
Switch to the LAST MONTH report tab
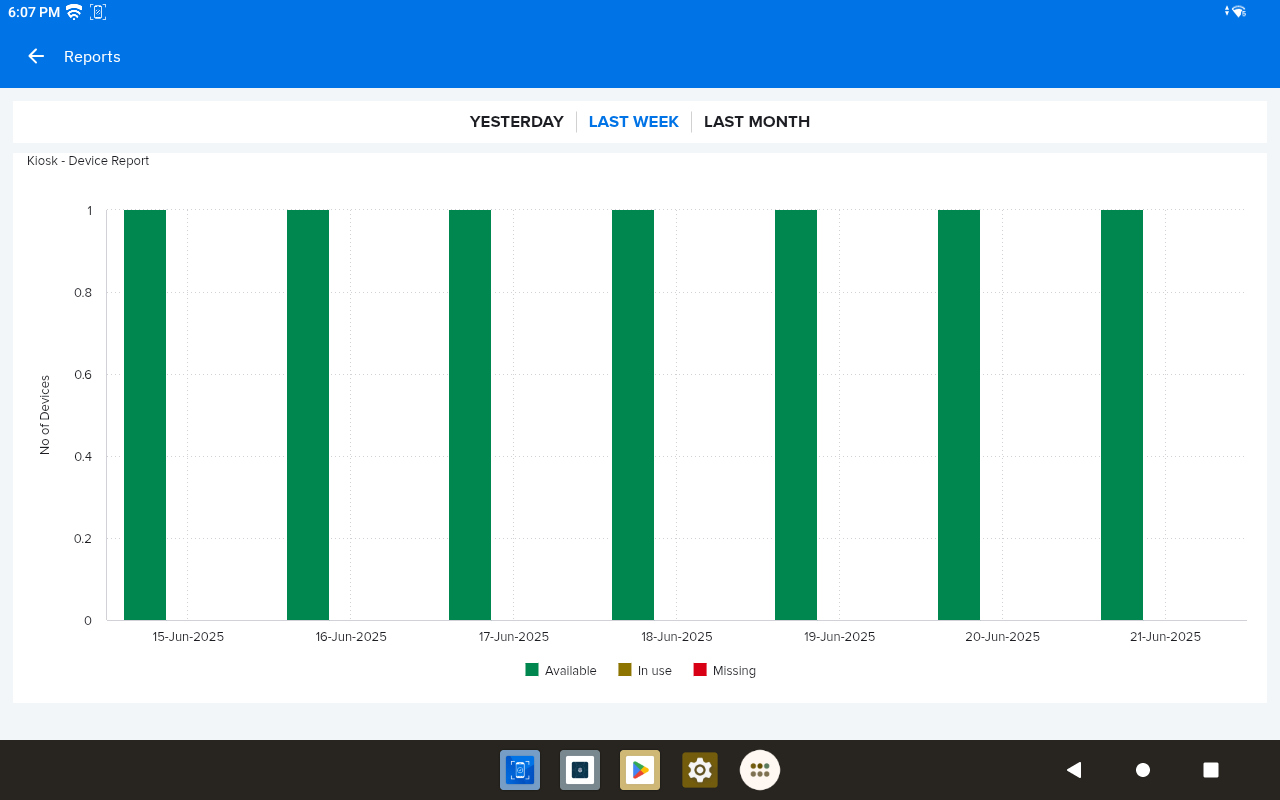click(x=757, y=122)
